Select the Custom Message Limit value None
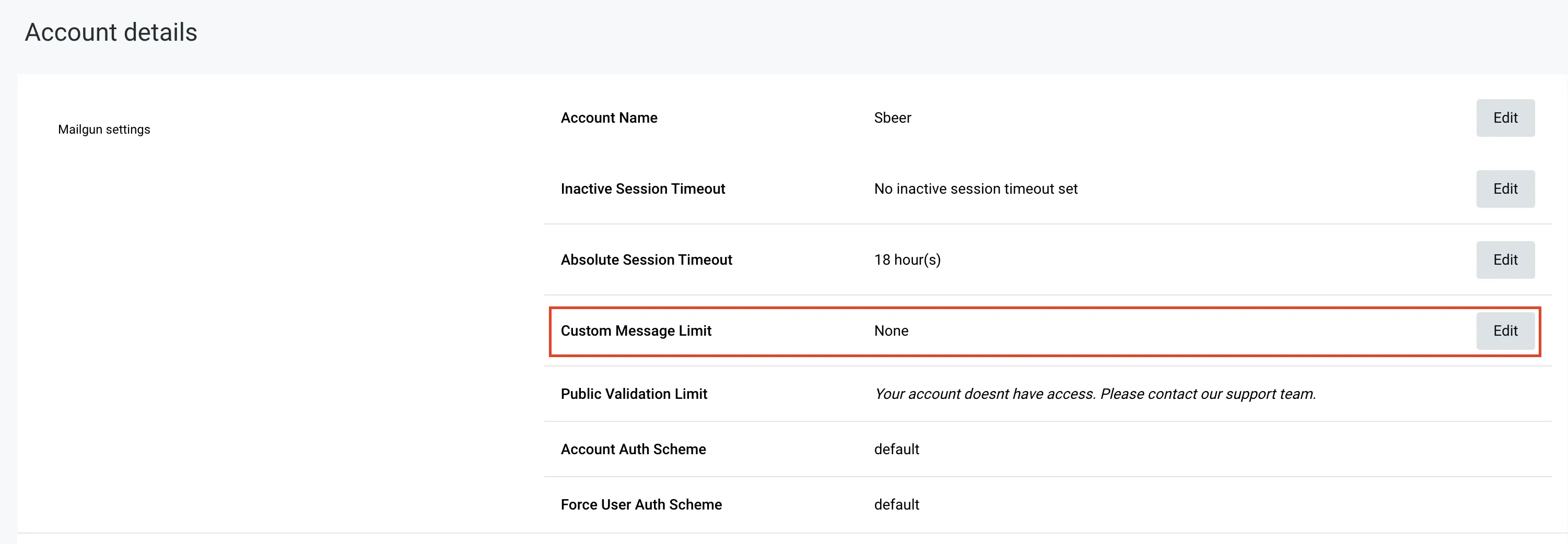The height and width of the screenshot is (544, 1568). (x=891, y=331)
